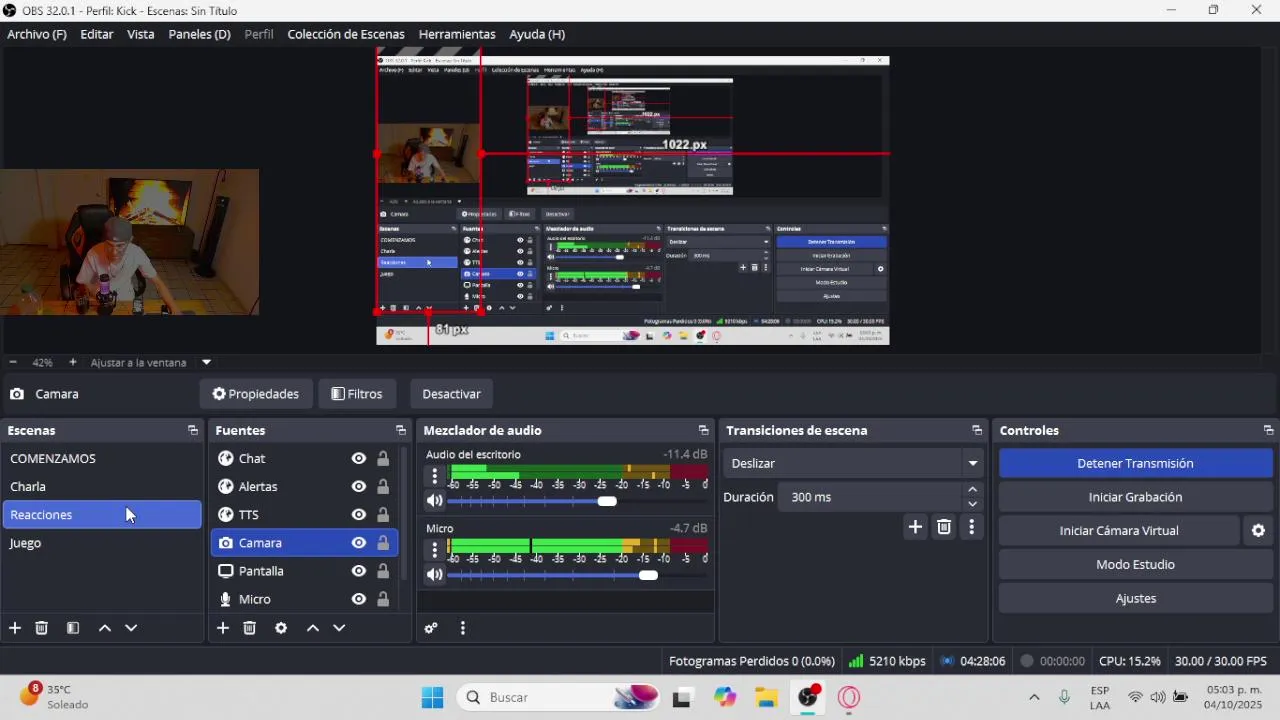Mute Micro channel speaker icon
Image resolution: width=1280 pixels, height=720 pixels.
point(434,575)
